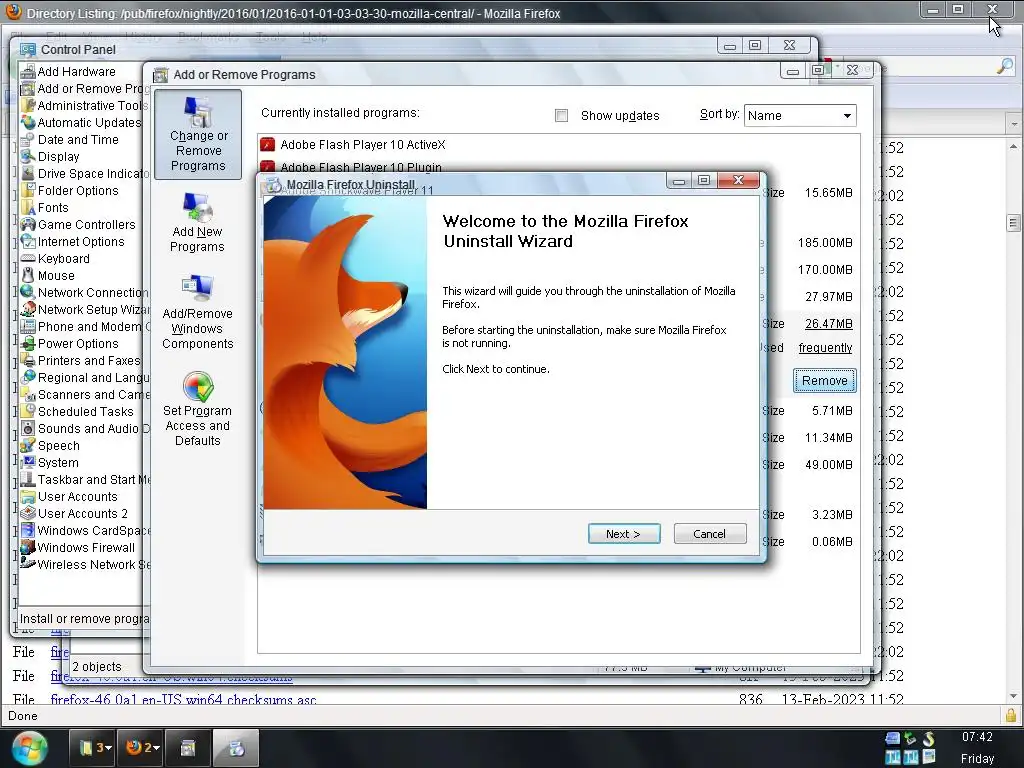This screenshot has height=768, width=1024.
Task: Click the frequently used link
Action: 825,347
